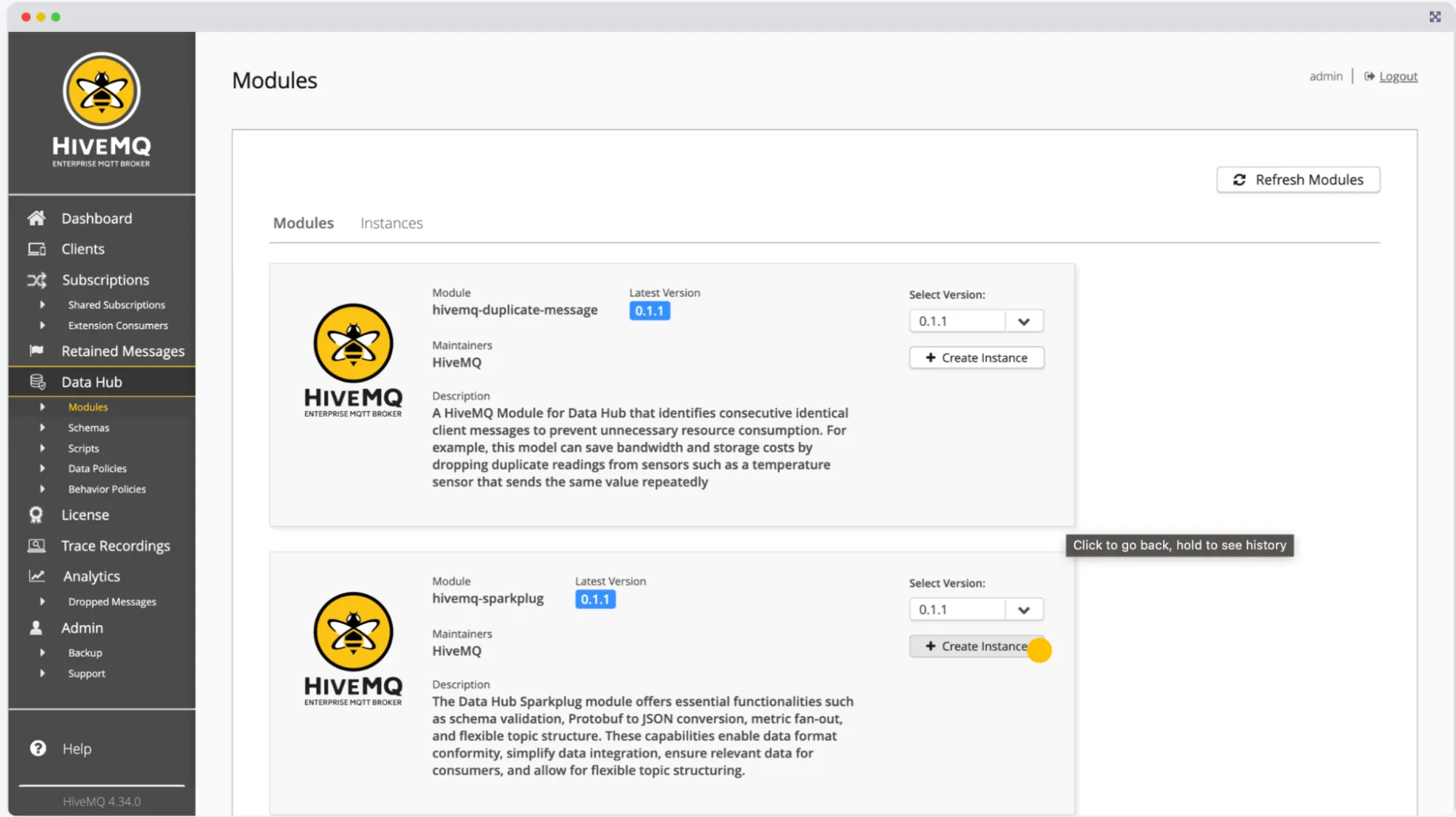Click the Retained Messages flag icon
Image resolution: width=1456 pixels, height=817 pixels.
[36, 350]
